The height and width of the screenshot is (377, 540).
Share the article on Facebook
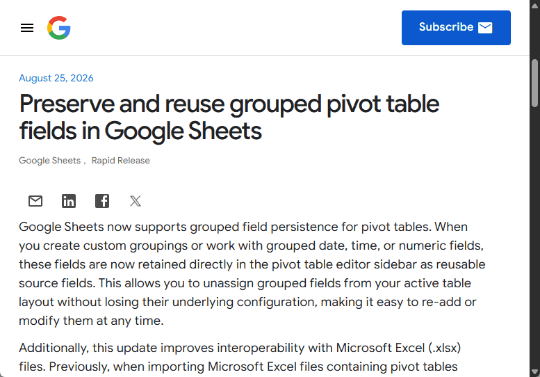[x=102, y=201]
